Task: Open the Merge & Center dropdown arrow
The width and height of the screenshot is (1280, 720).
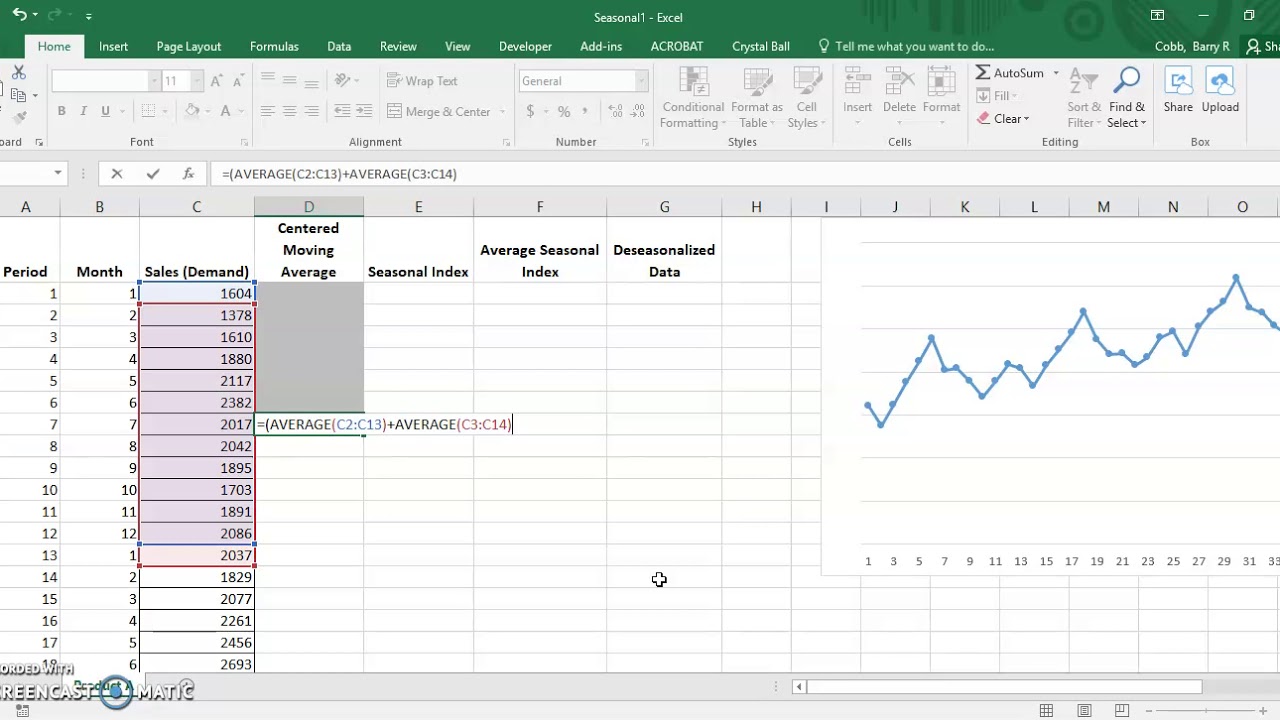Action: coord(502,112)
